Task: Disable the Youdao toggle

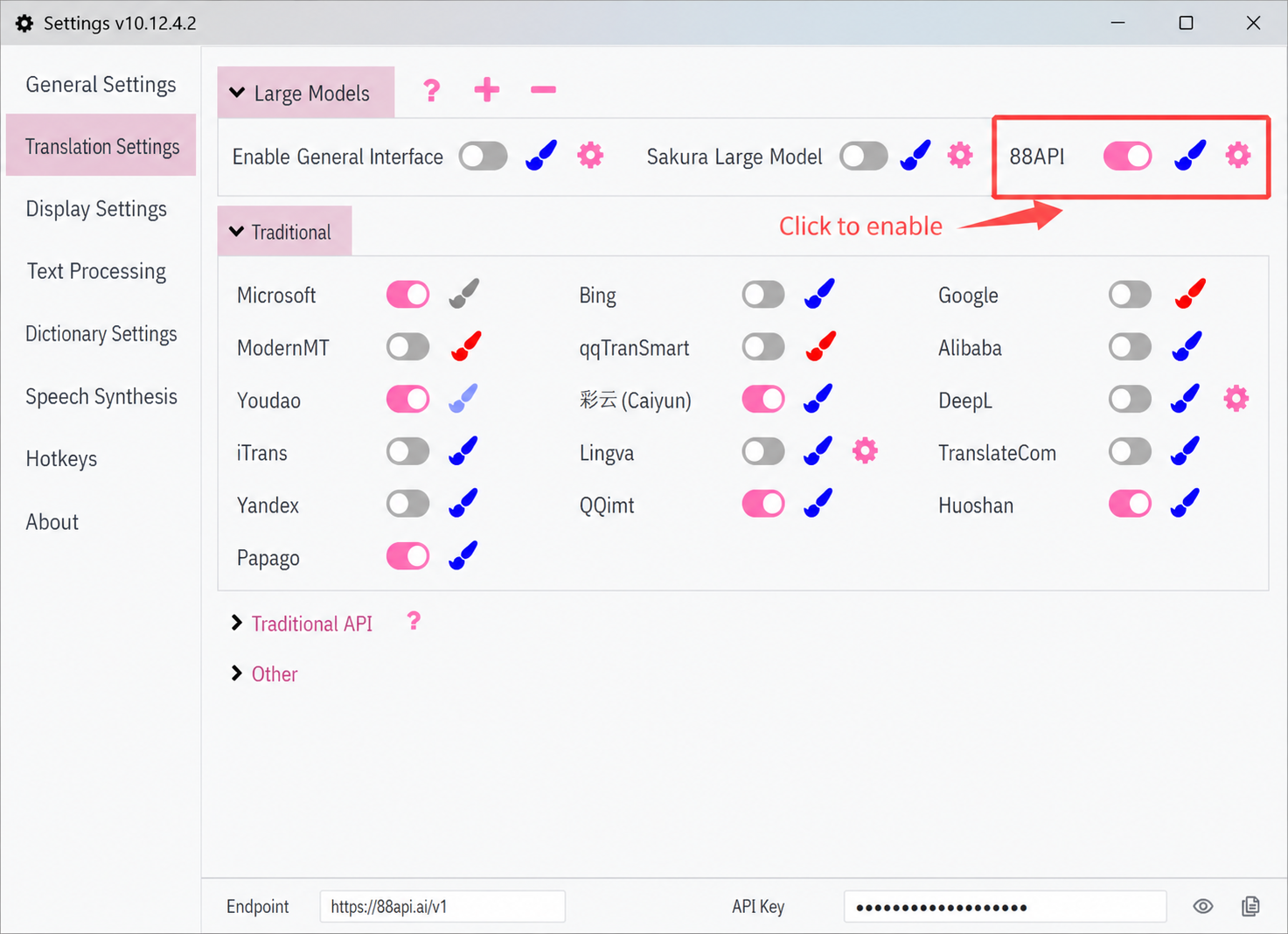Action: coord(408,400)
